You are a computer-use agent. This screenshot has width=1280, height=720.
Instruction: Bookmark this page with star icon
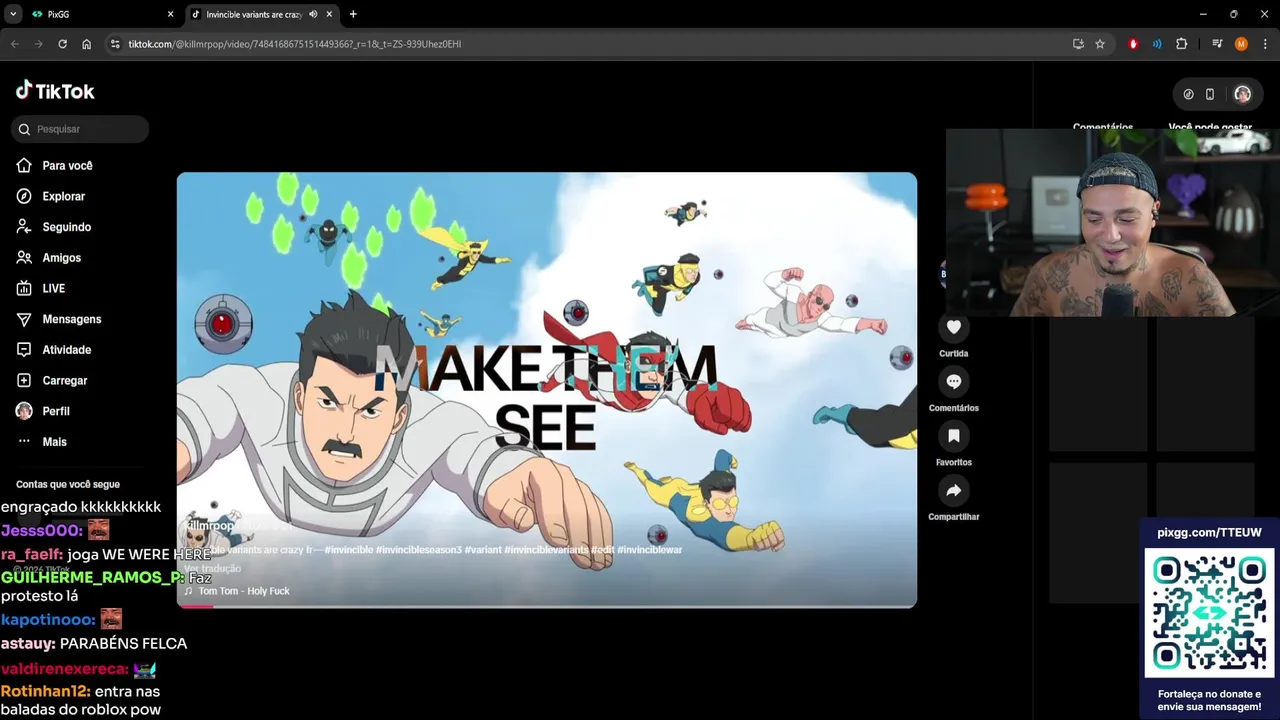[x=1100, y=44]
